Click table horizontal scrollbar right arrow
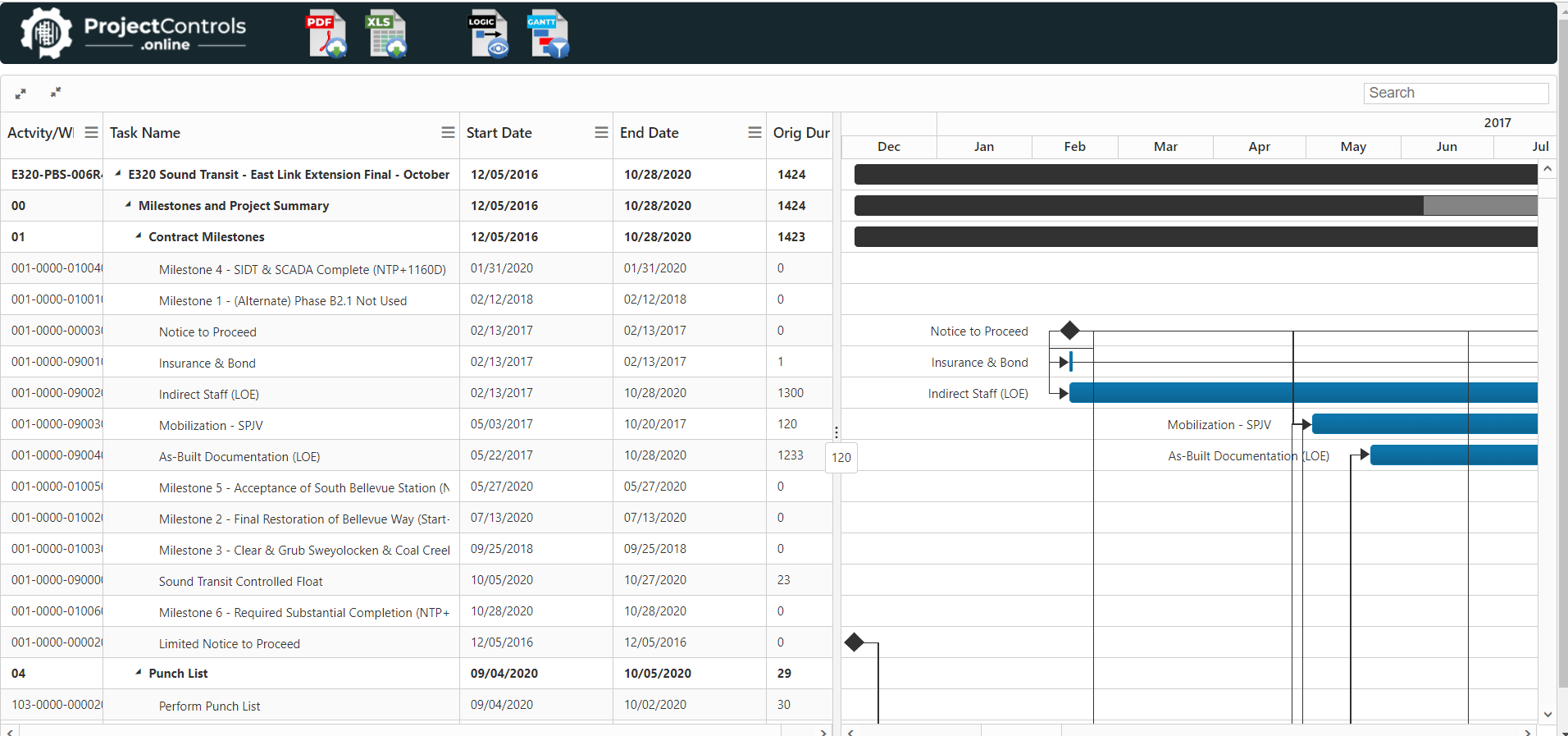This screenshot has width=1568, height=736. tap(823, 731)
